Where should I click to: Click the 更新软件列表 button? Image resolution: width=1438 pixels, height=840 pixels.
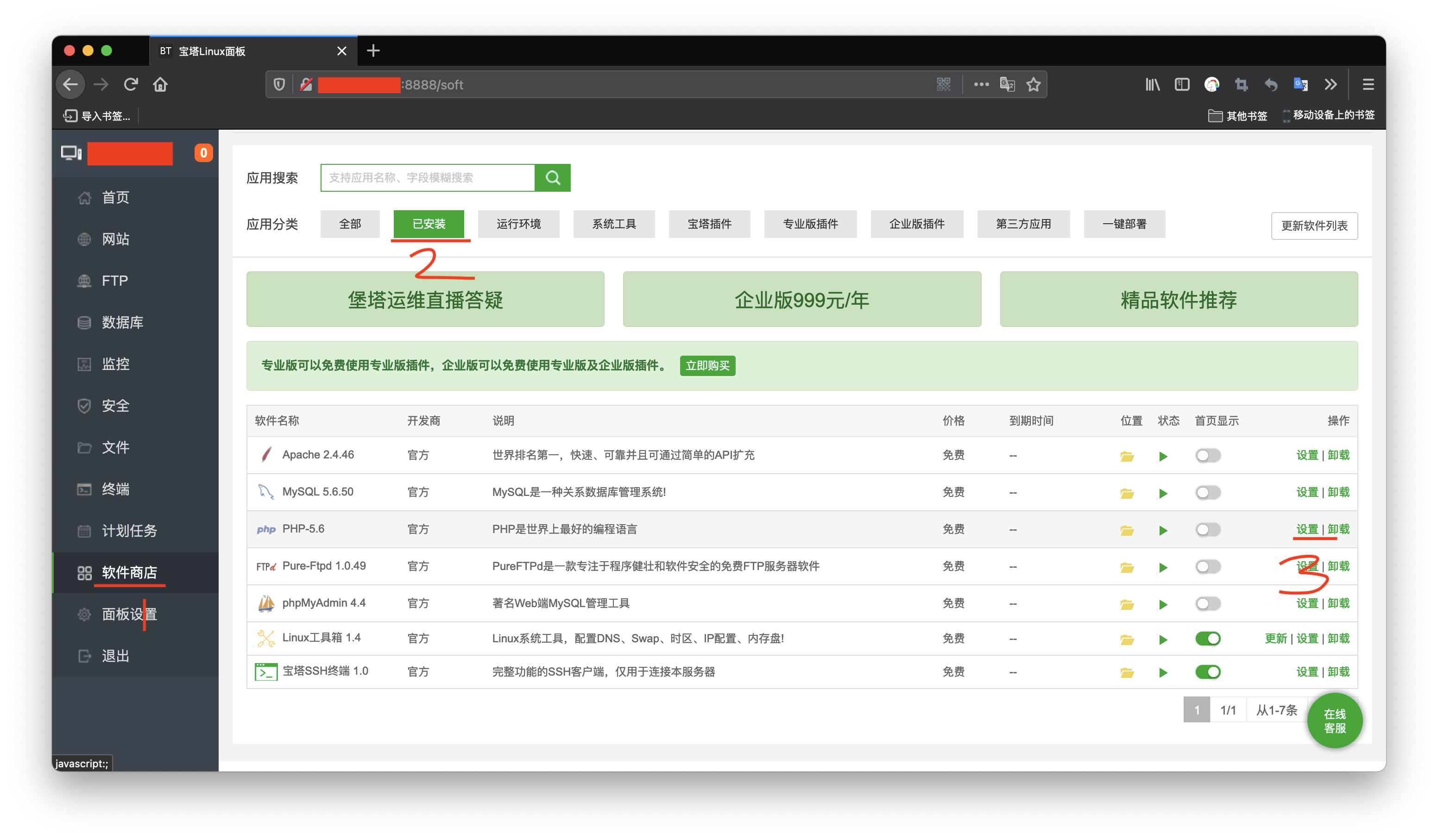pos(1314,225)
